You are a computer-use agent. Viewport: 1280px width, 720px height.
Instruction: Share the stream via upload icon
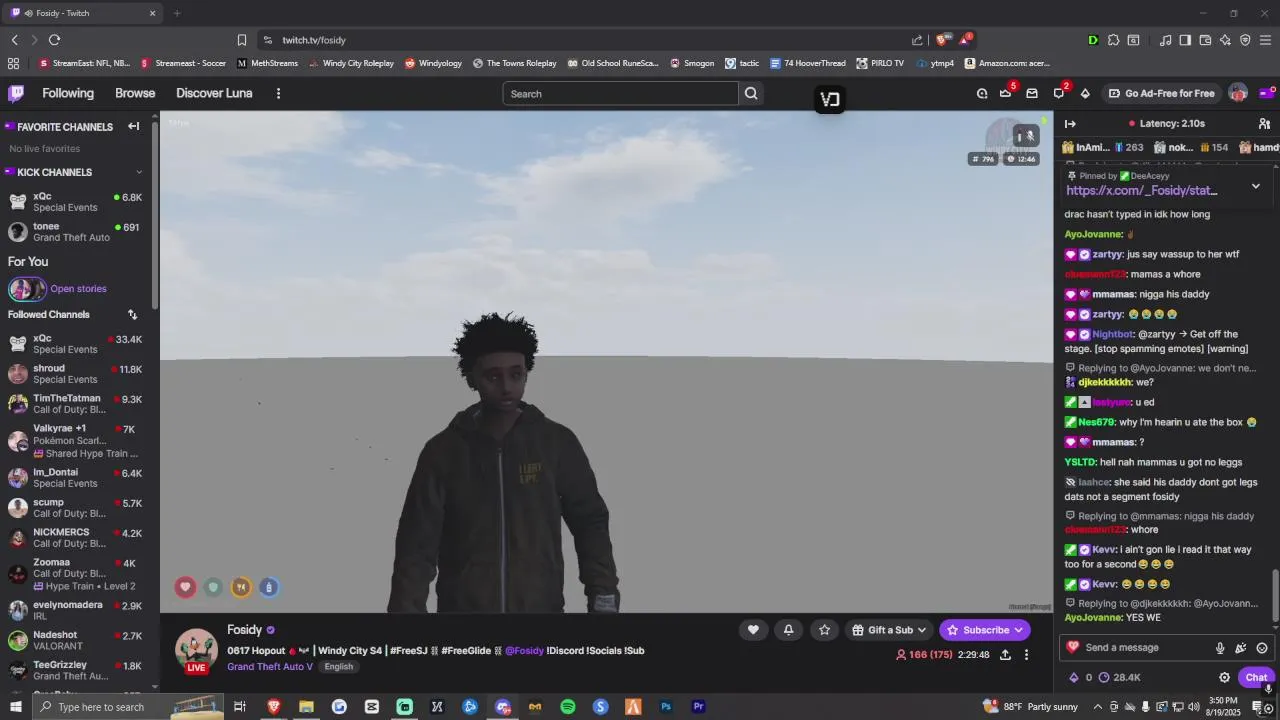1005,655
